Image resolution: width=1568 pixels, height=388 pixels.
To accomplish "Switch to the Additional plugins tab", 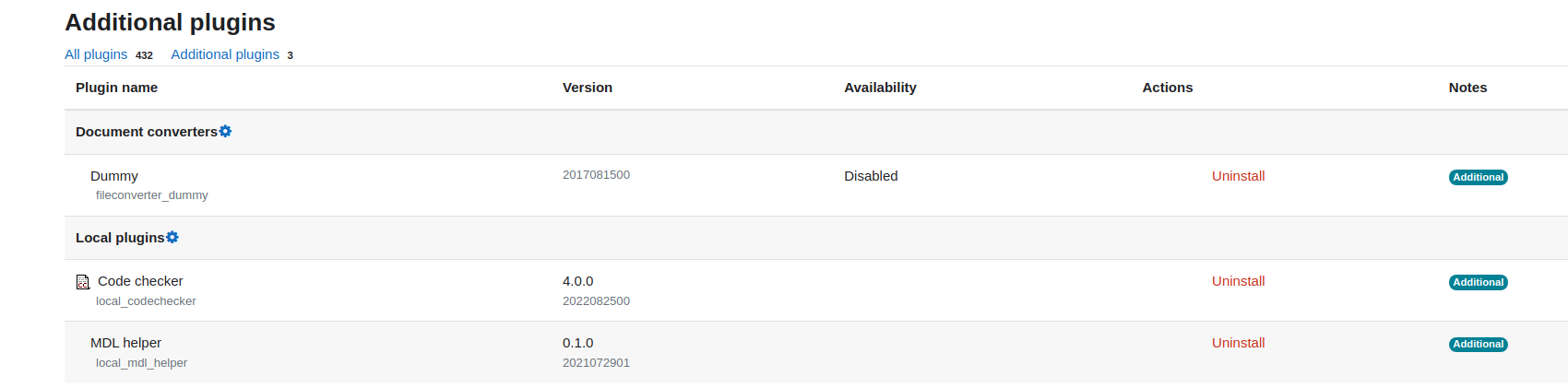I will [x=225, y=54].
